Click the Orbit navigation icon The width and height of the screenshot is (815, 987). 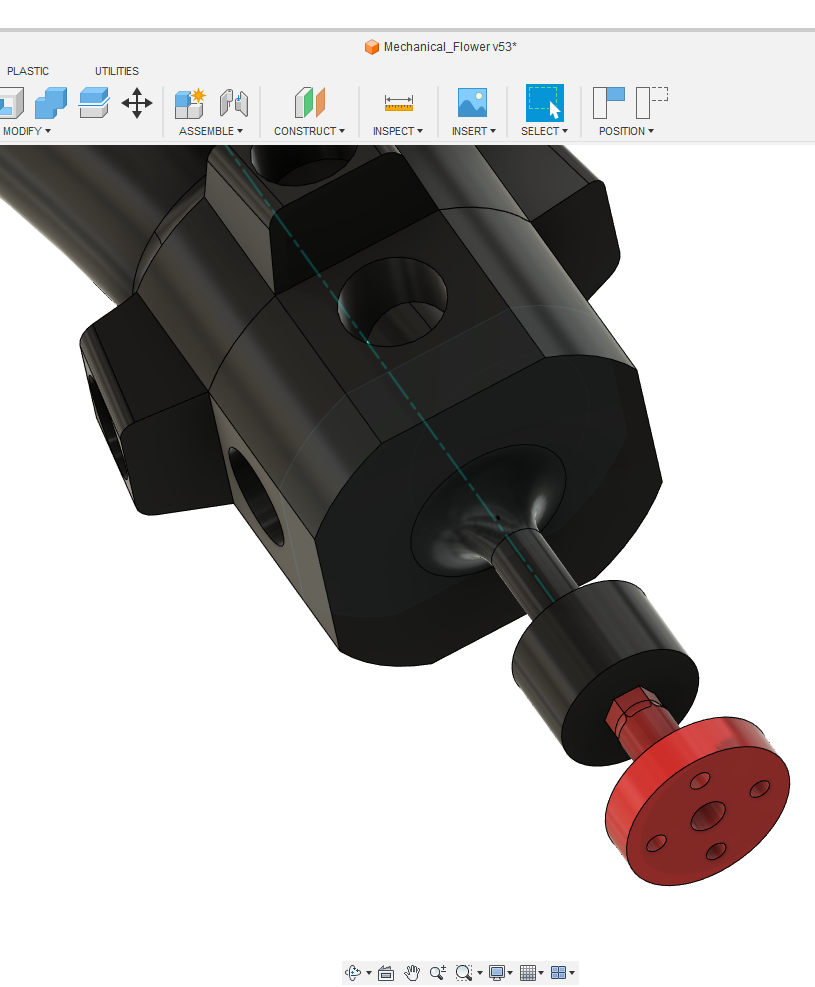tap(353, 973)
